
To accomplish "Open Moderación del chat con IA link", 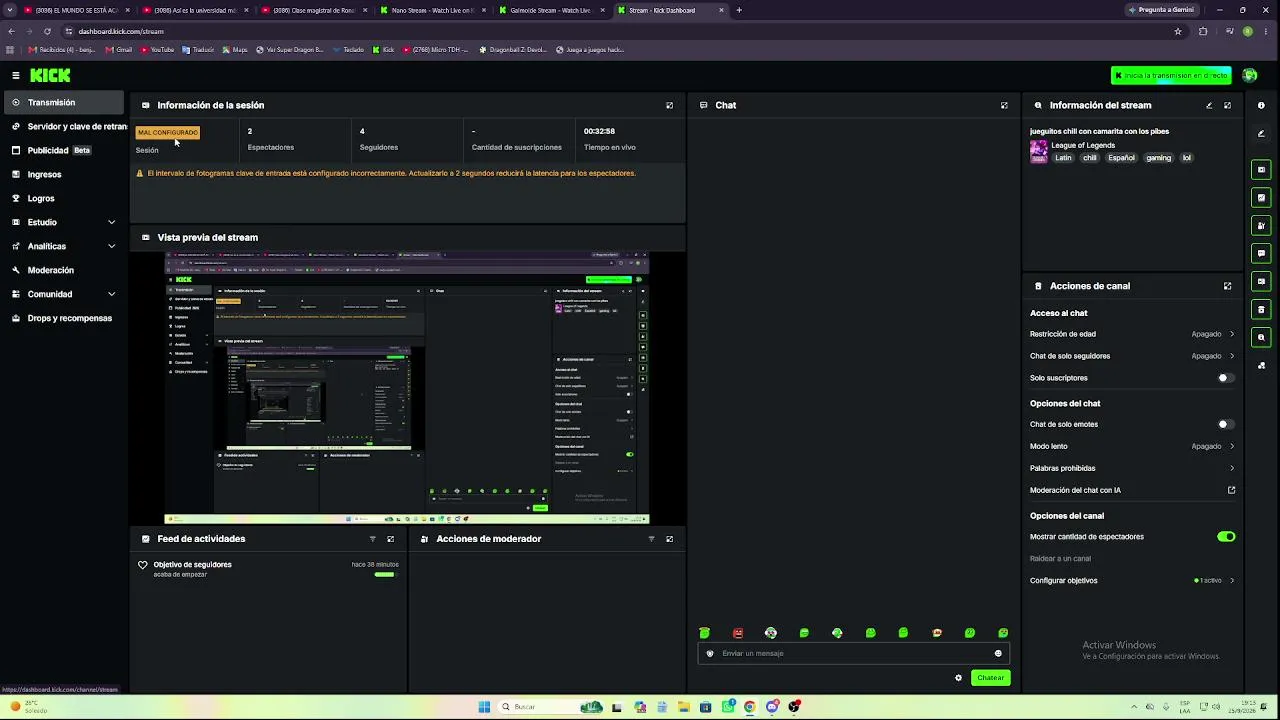I will click(x=1132, y=490).
